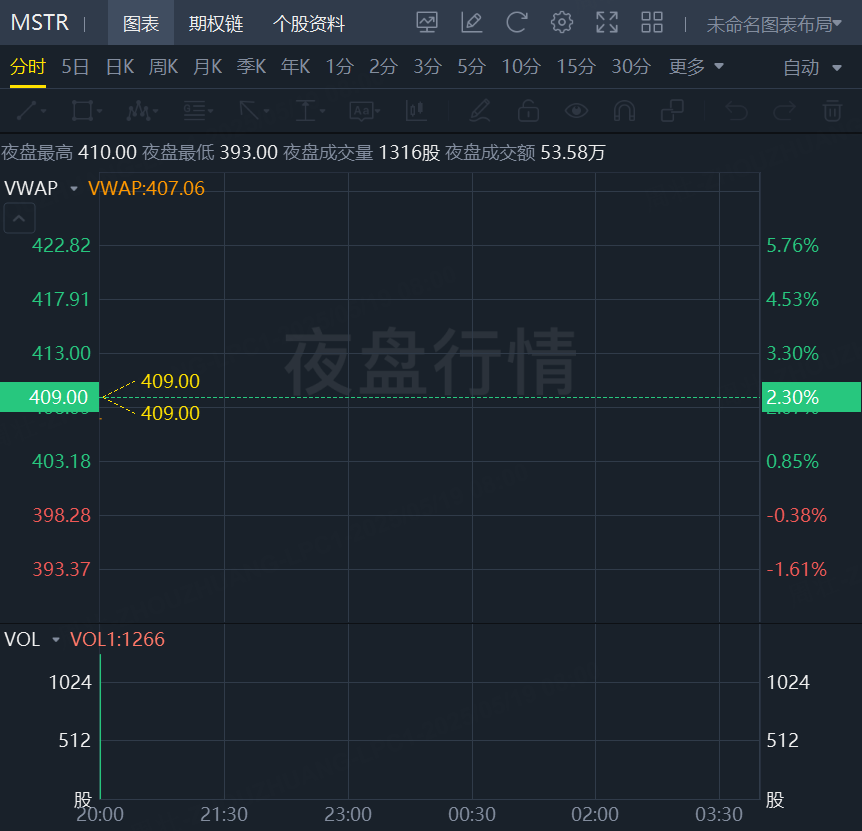Image resolution: width=862 pixels, height=831 pixels.
Task: Switch to 月K chart period
Action: [x=207, y=67]
